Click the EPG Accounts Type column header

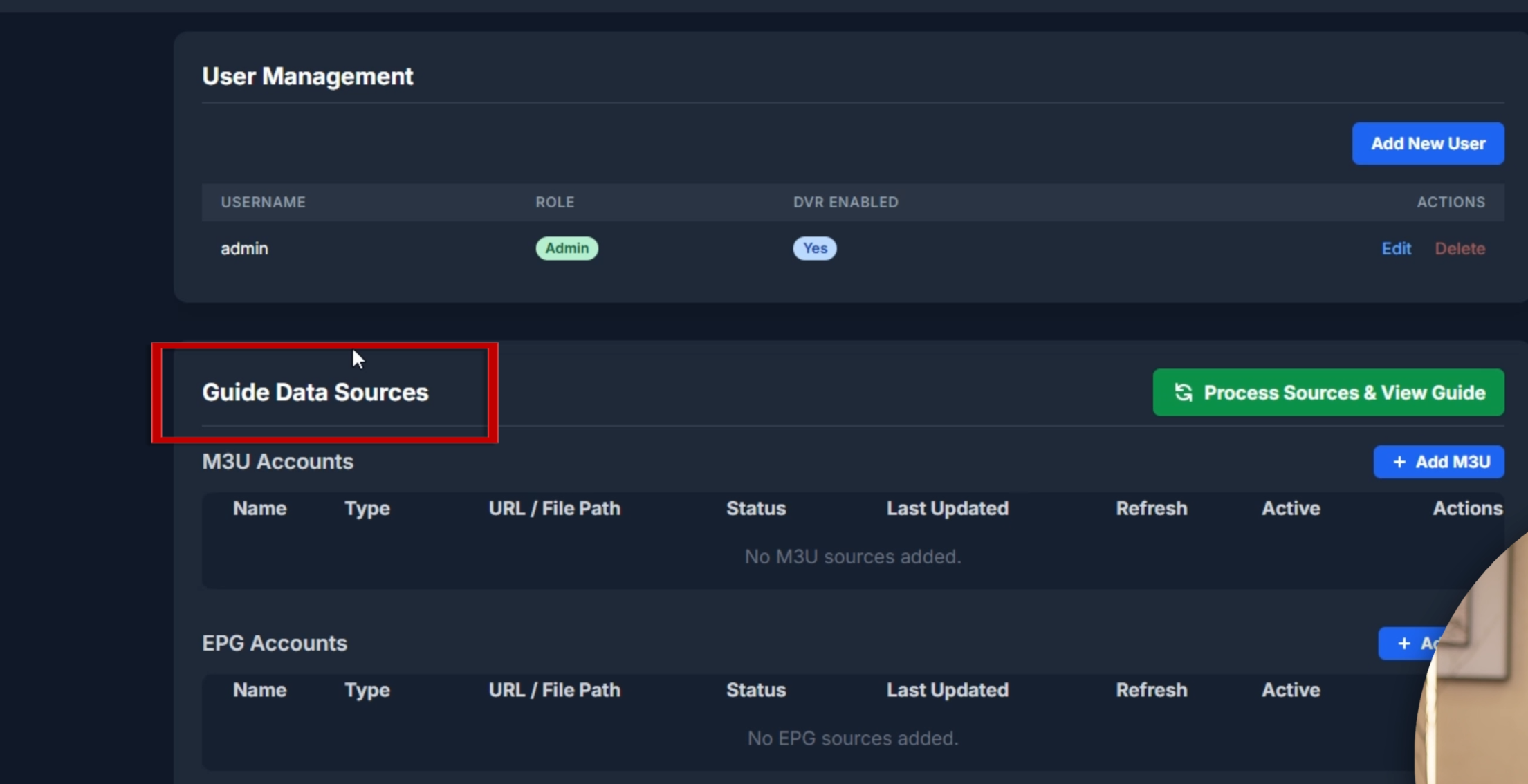point(367,690)
